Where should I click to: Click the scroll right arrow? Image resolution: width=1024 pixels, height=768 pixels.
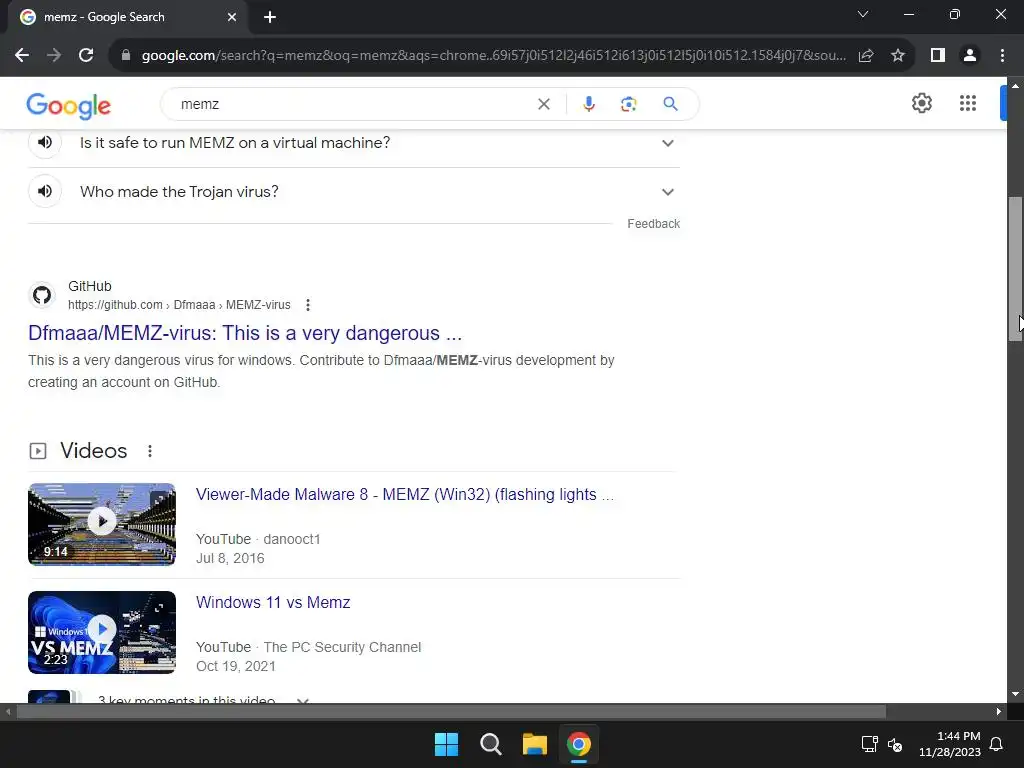coord(999,712)
